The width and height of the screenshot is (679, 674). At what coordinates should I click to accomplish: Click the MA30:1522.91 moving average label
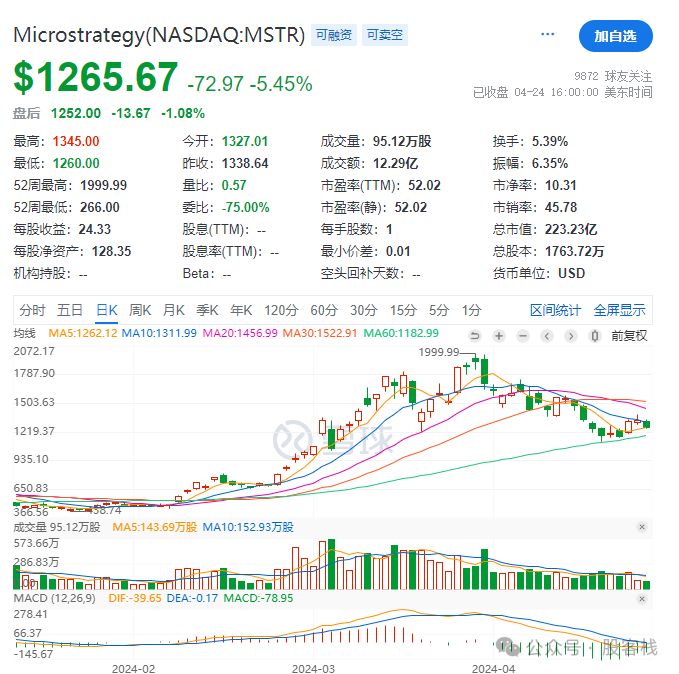click(x=320, y=333)
